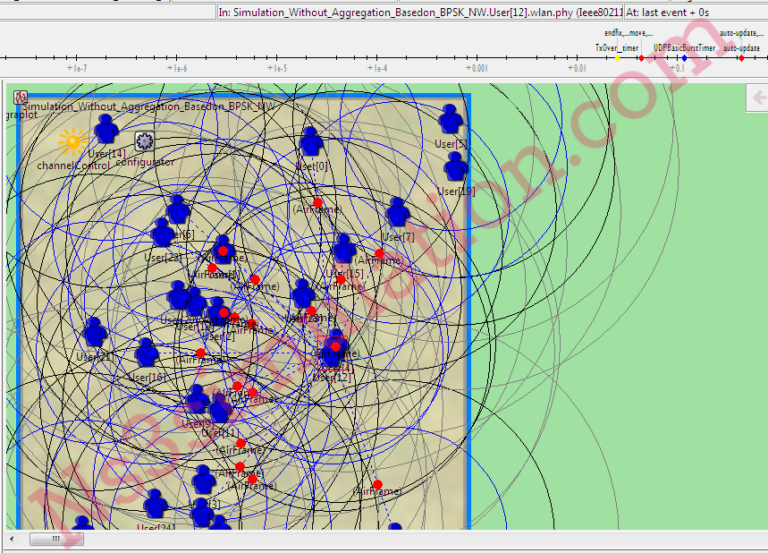
Task: Click the channelControl sun icon
Action: [73, 142]
